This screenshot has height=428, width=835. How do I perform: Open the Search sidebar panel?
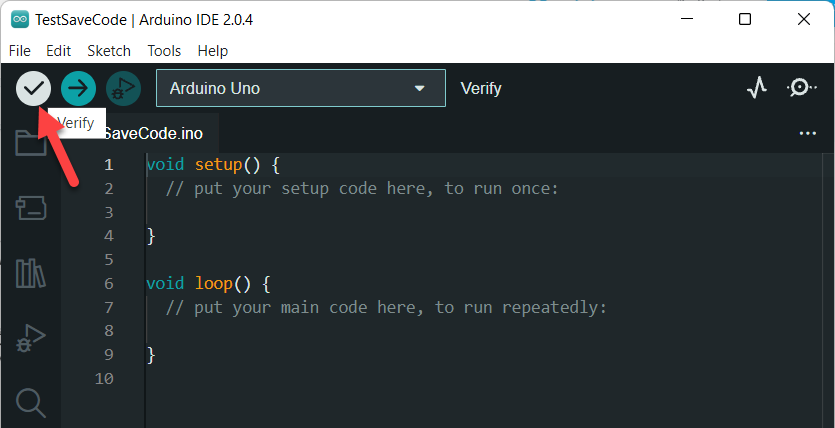coord(30,403)
